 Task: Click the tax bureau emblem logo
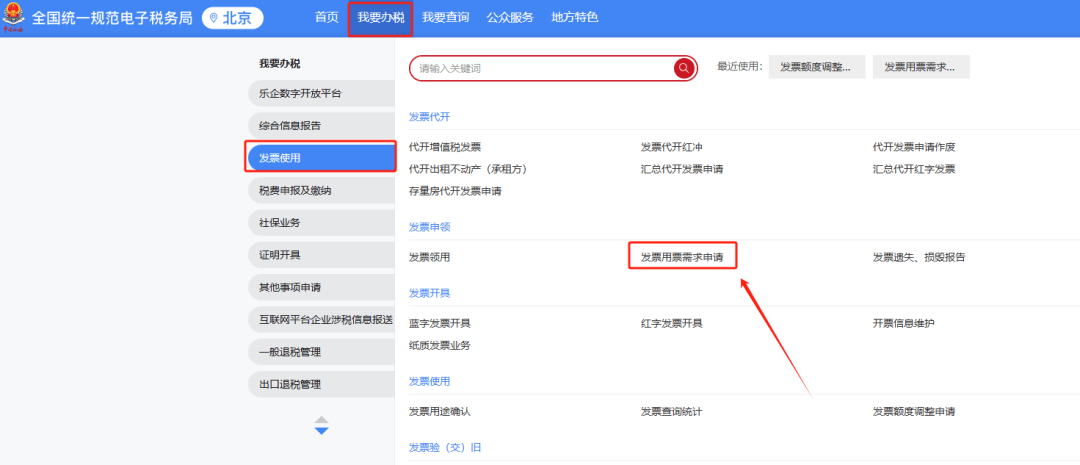click(14, 18)
